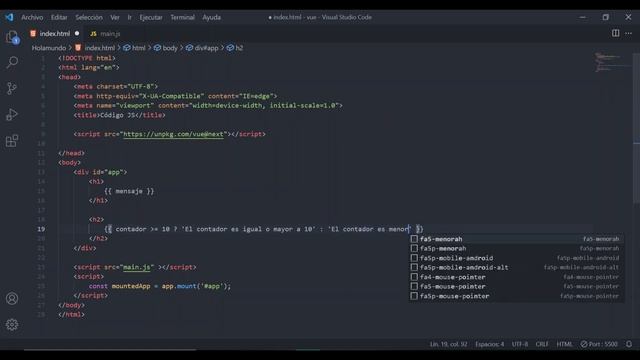Open the Extensions view
640x360 pixels.
click(12, 141)
